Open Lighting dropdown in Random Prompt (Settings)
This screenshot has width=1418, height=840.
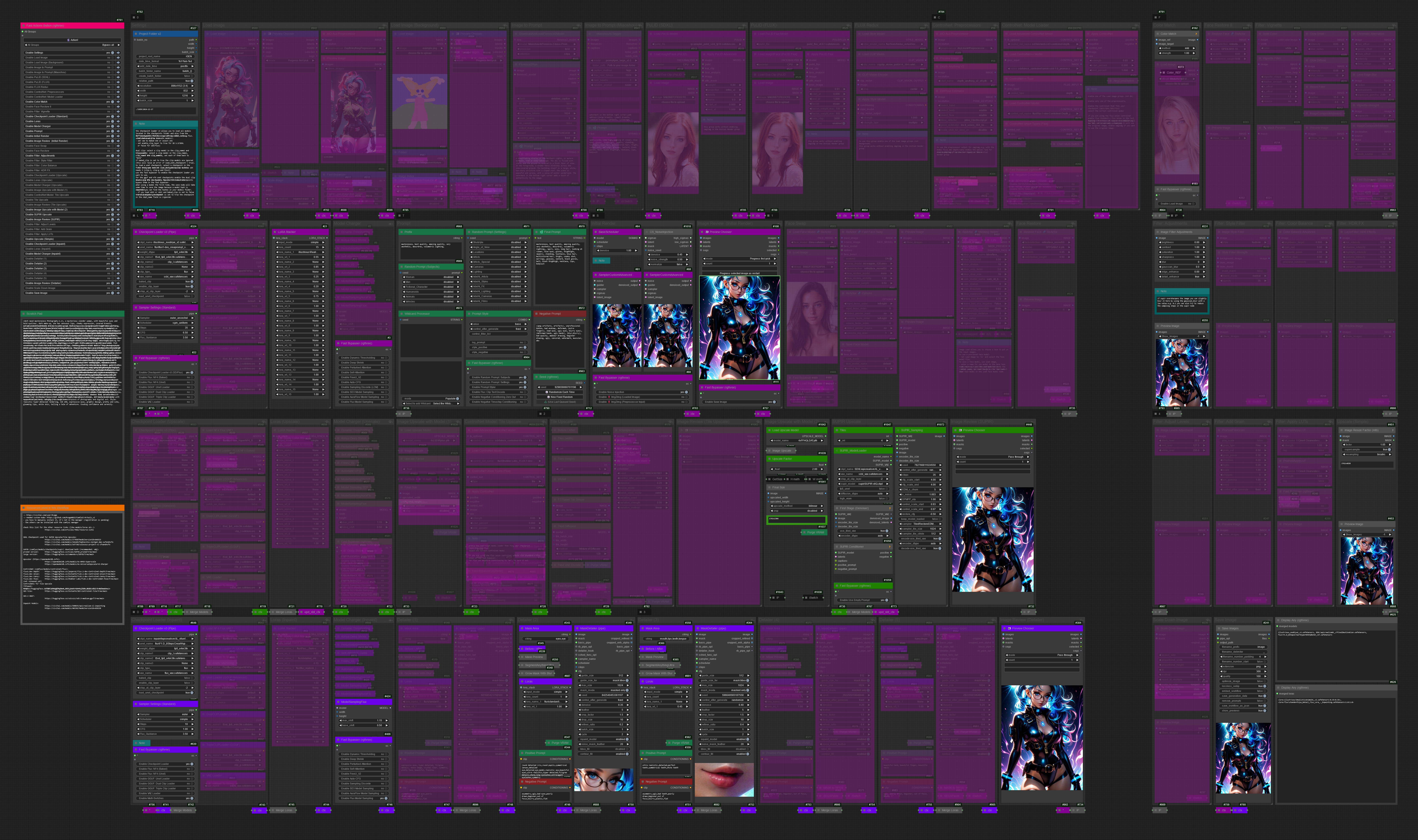(x=499, y=272)
